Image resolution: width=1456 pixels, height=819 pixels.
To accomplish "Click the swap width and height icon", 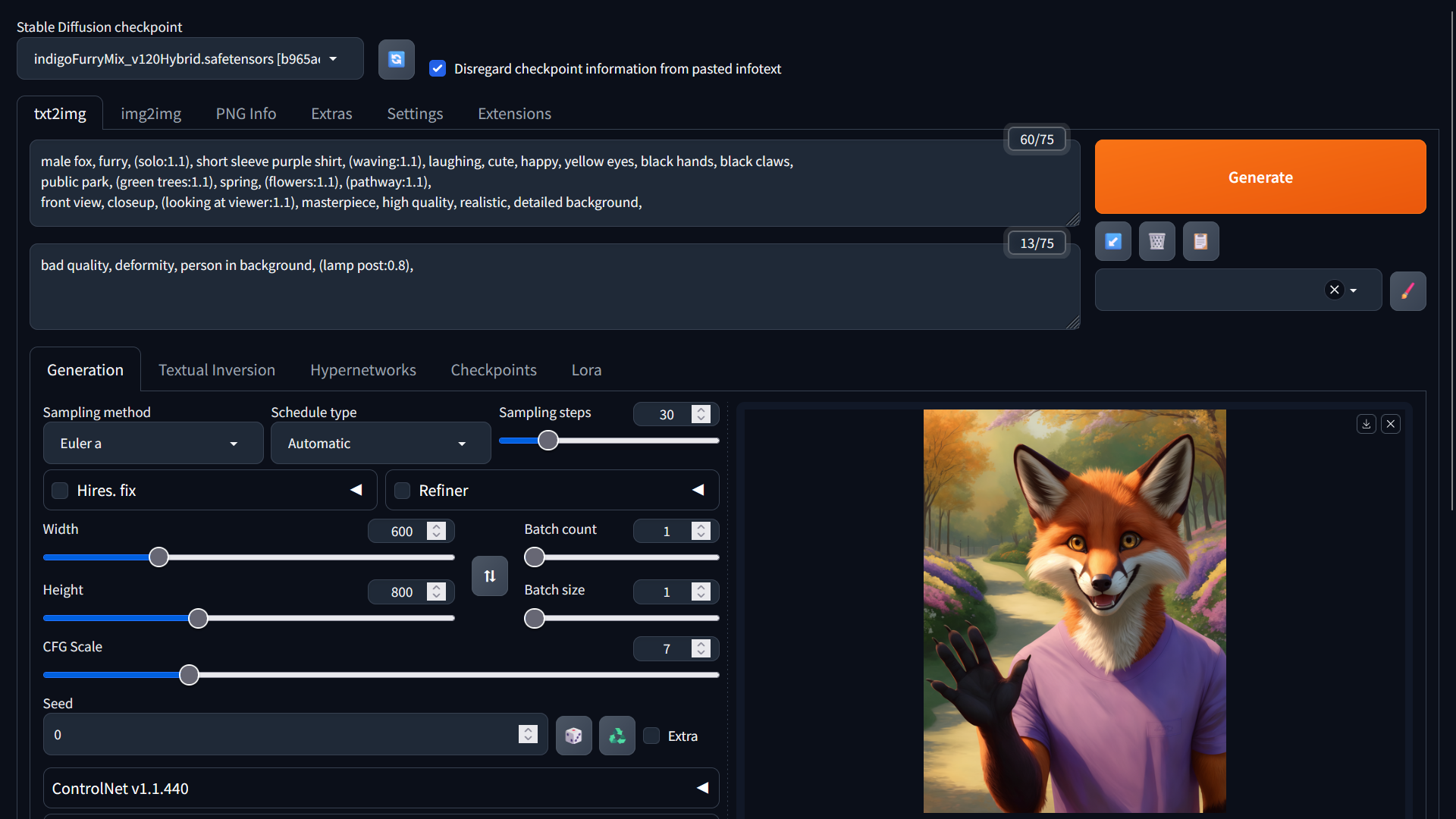I will click(489, 576).
